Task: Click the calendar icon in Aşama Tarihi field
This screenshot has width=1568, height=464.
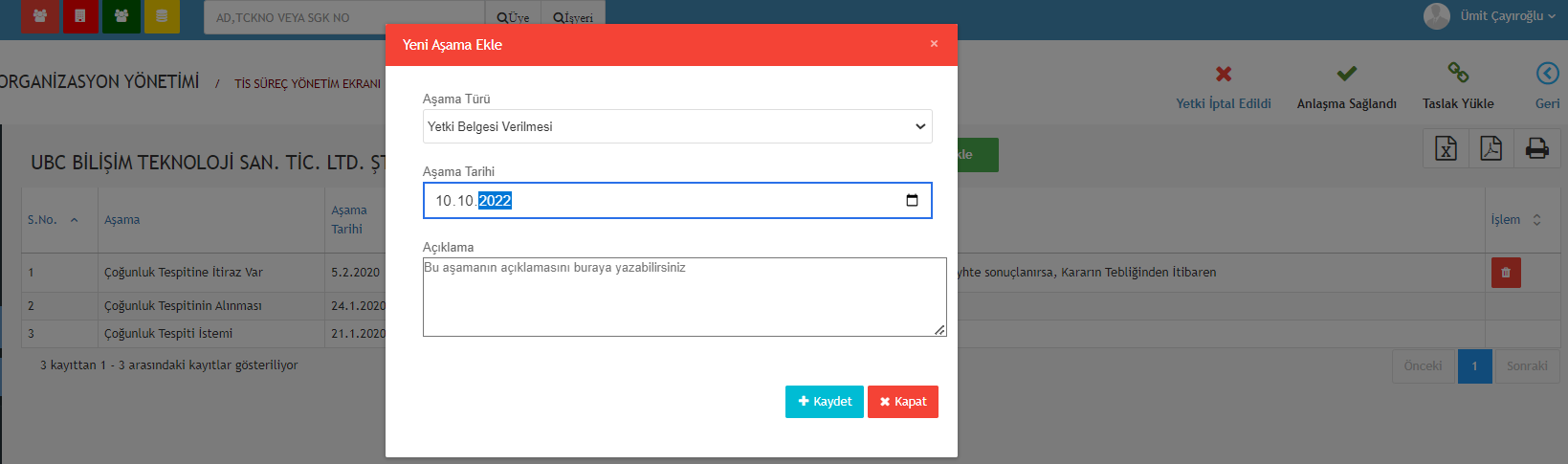Action: (x=912, y=200)
